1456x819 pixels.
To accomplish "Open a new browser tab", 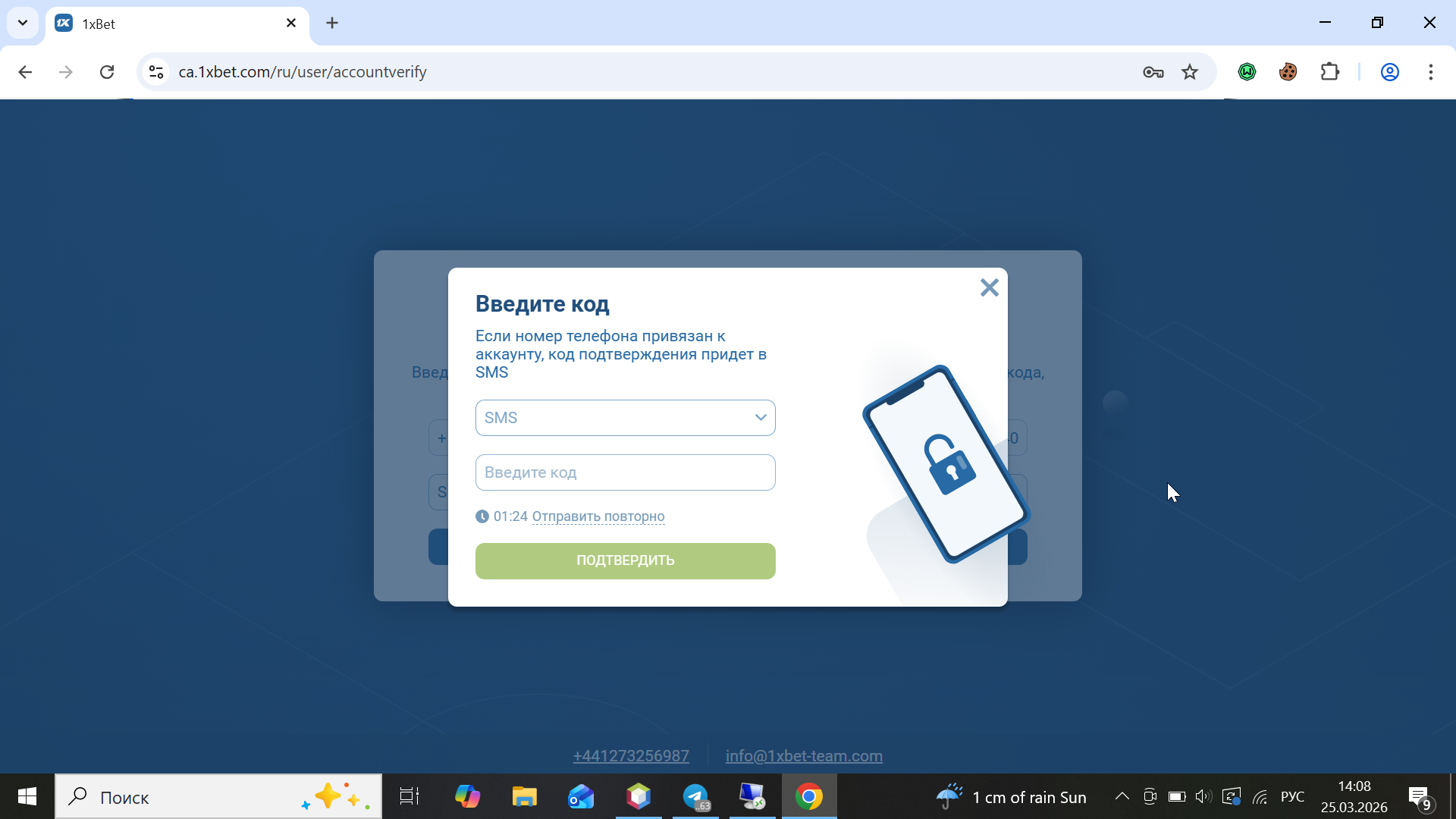I will (332, 23).
